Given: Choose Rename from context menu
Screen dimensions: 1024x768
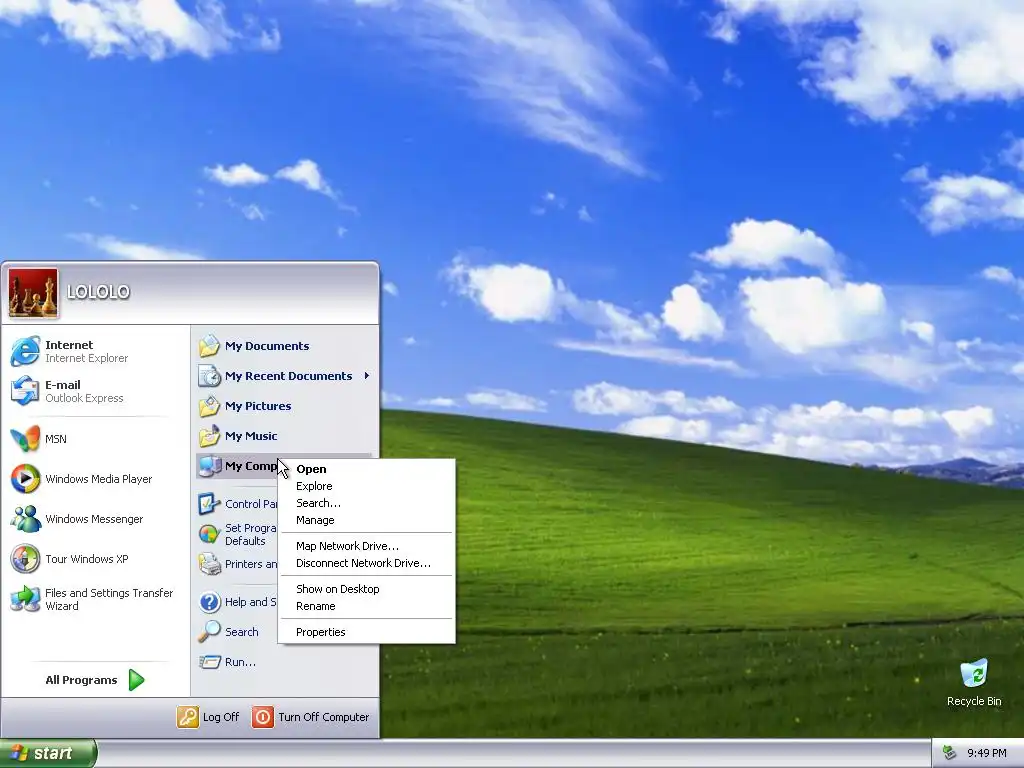Looking at the screenshot, I should pos(366,606).
